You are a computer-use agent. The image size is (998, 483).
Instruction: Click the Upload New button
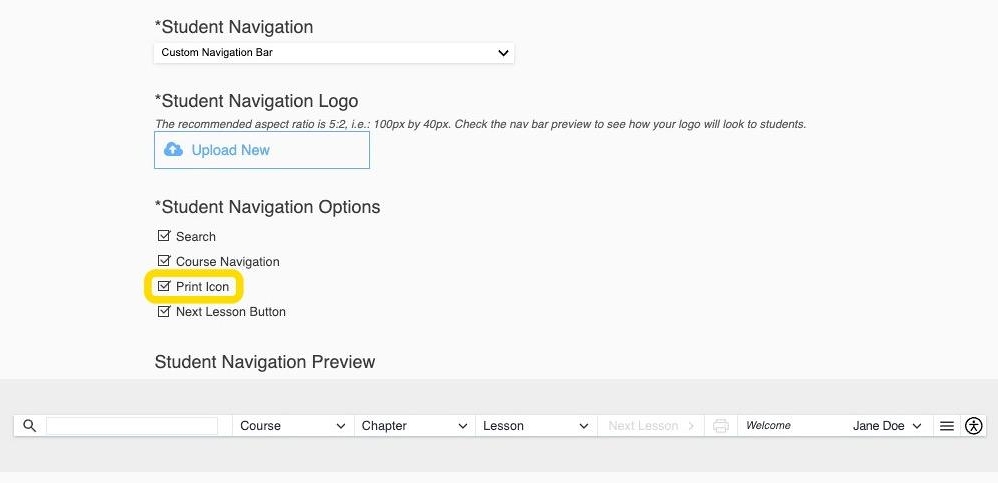click(x=261, y=150)
